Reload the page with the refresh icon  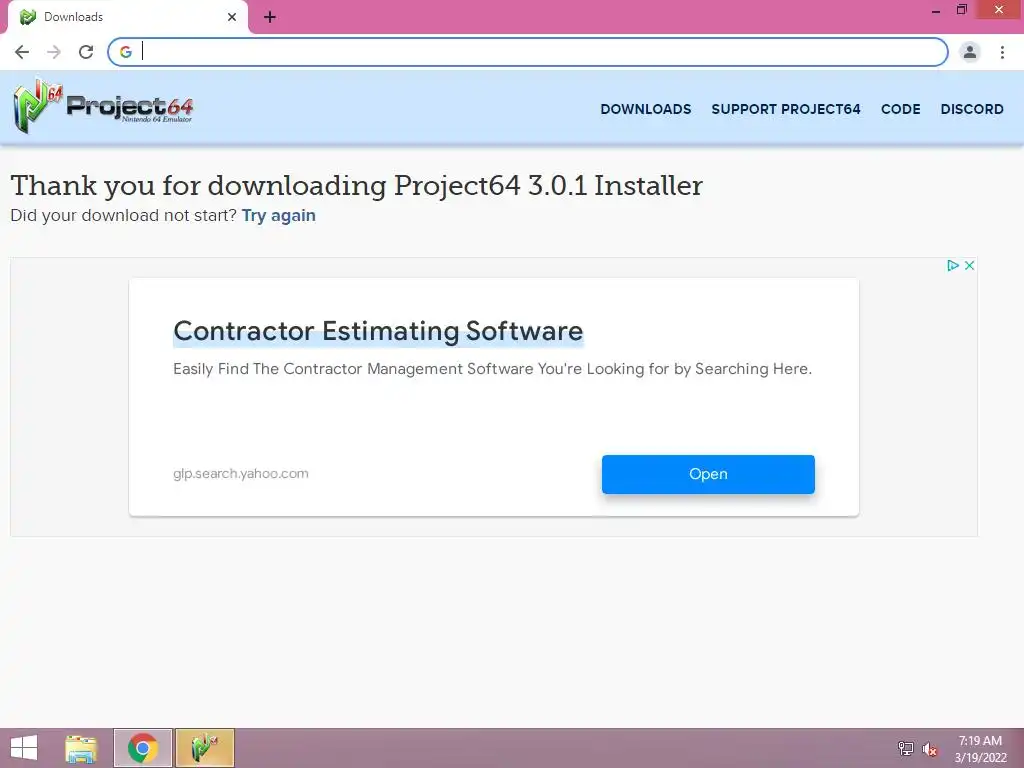(86, 52)
